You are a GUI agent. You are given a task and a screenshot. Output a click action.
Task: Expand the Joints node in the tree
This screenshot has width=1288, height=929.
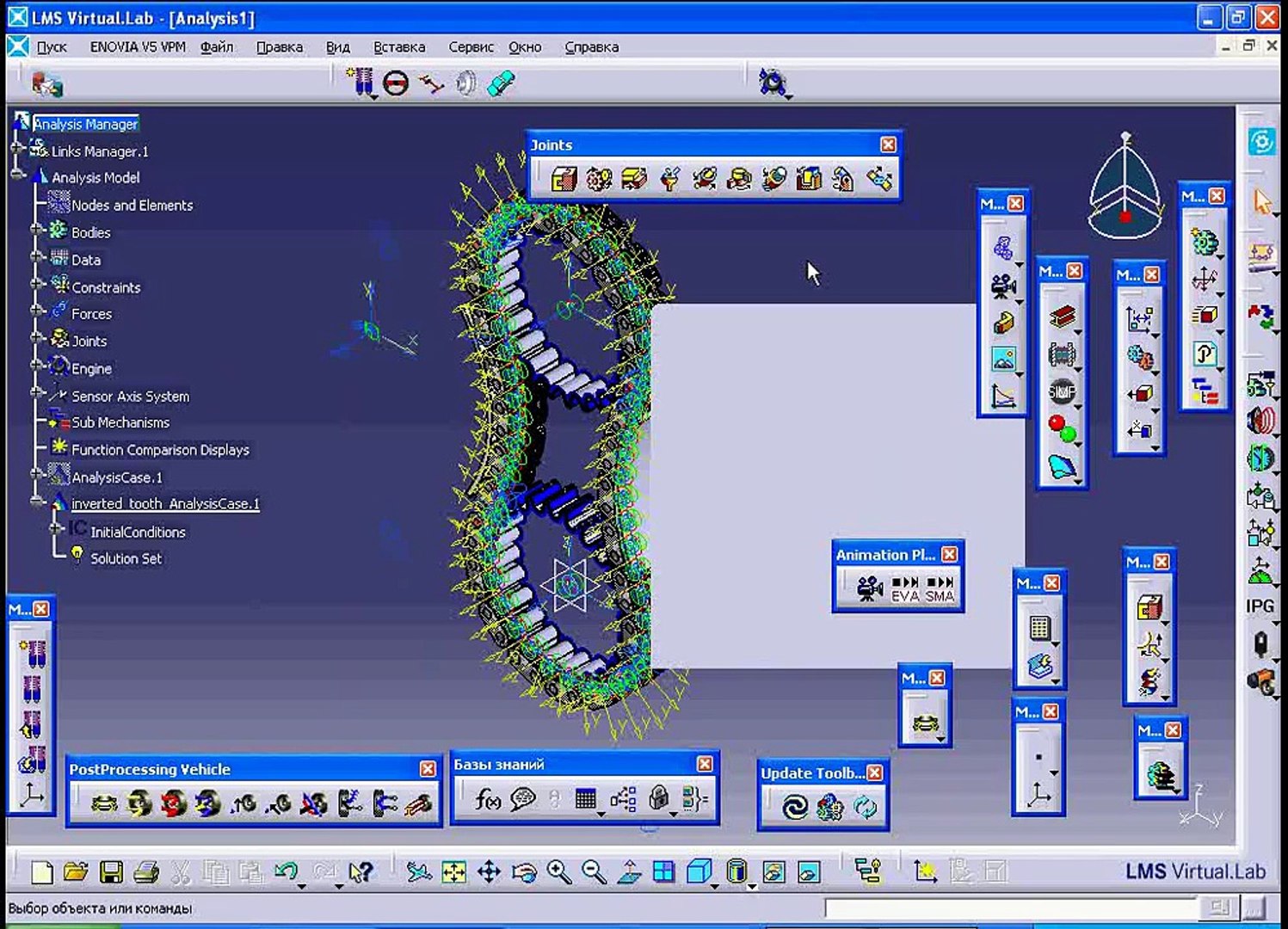pyautogui.click(x=36, y=338)
